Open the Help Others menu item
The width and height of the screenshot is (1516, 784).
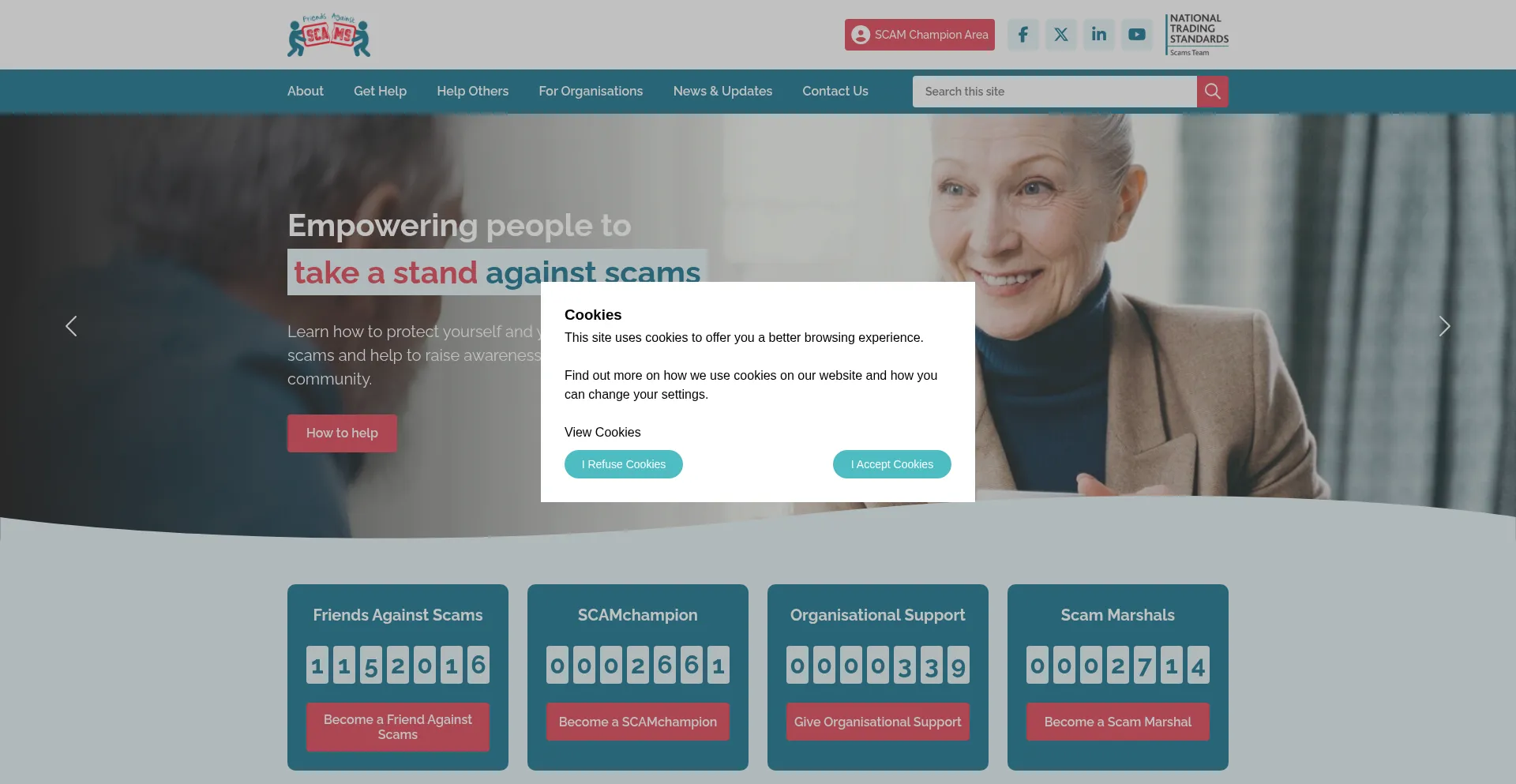coord(472,92)
